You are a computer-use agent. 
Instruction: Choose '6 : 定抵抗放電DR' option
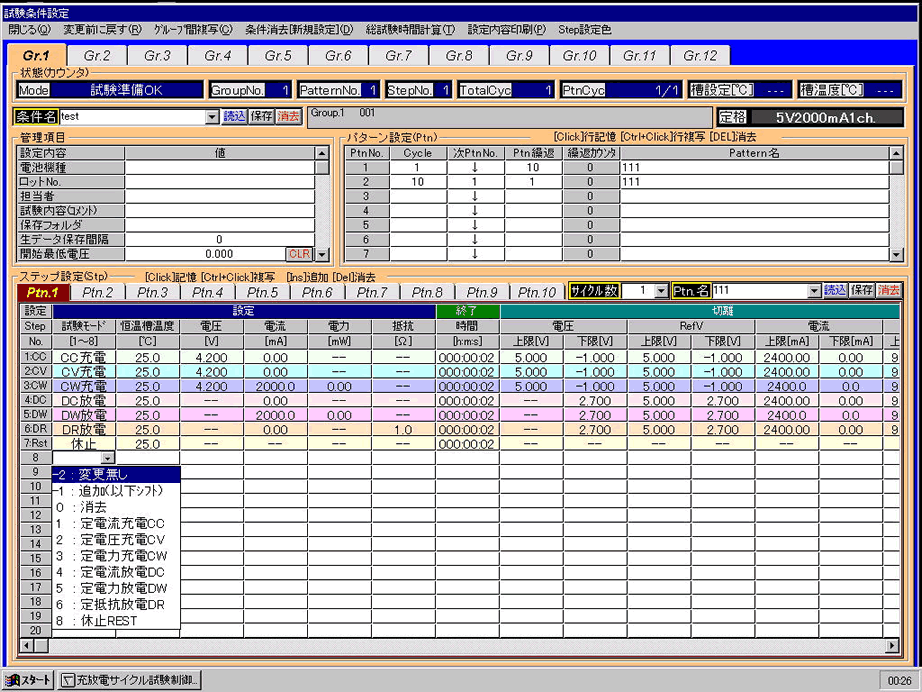click(116, 604)
